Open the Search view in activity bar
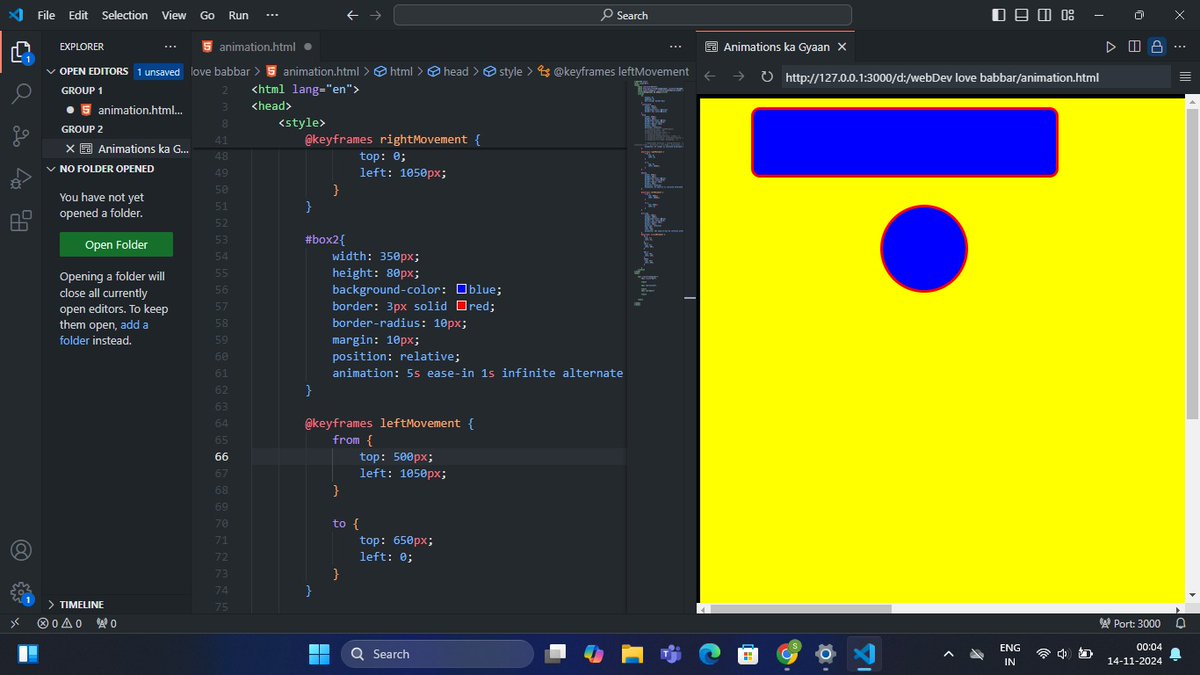Image resolution: width=1200 pixels, height=675 pixels. click(x=21, y=95)
